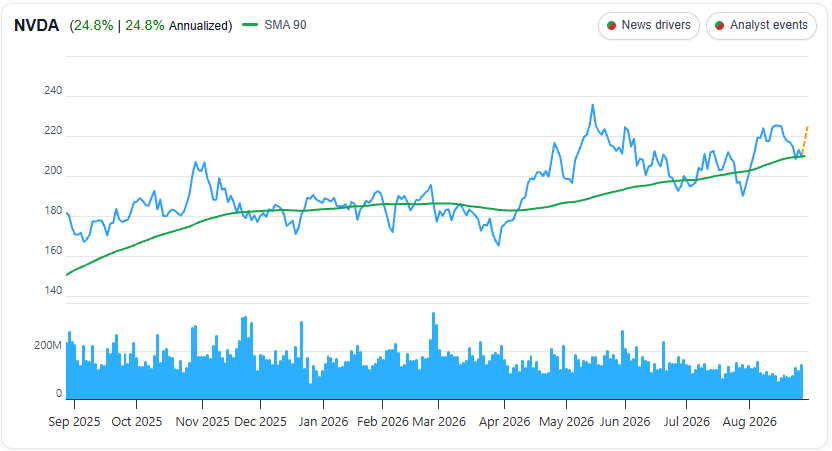The image size is (832, 451).
Task: Select the Jun 2026 axis label
Action: coord(625,422)
